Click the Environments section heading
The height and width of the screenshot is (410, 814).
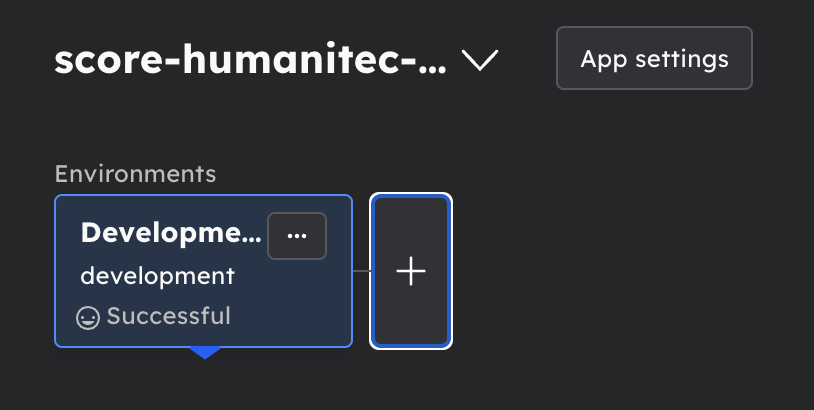[135, 173]
